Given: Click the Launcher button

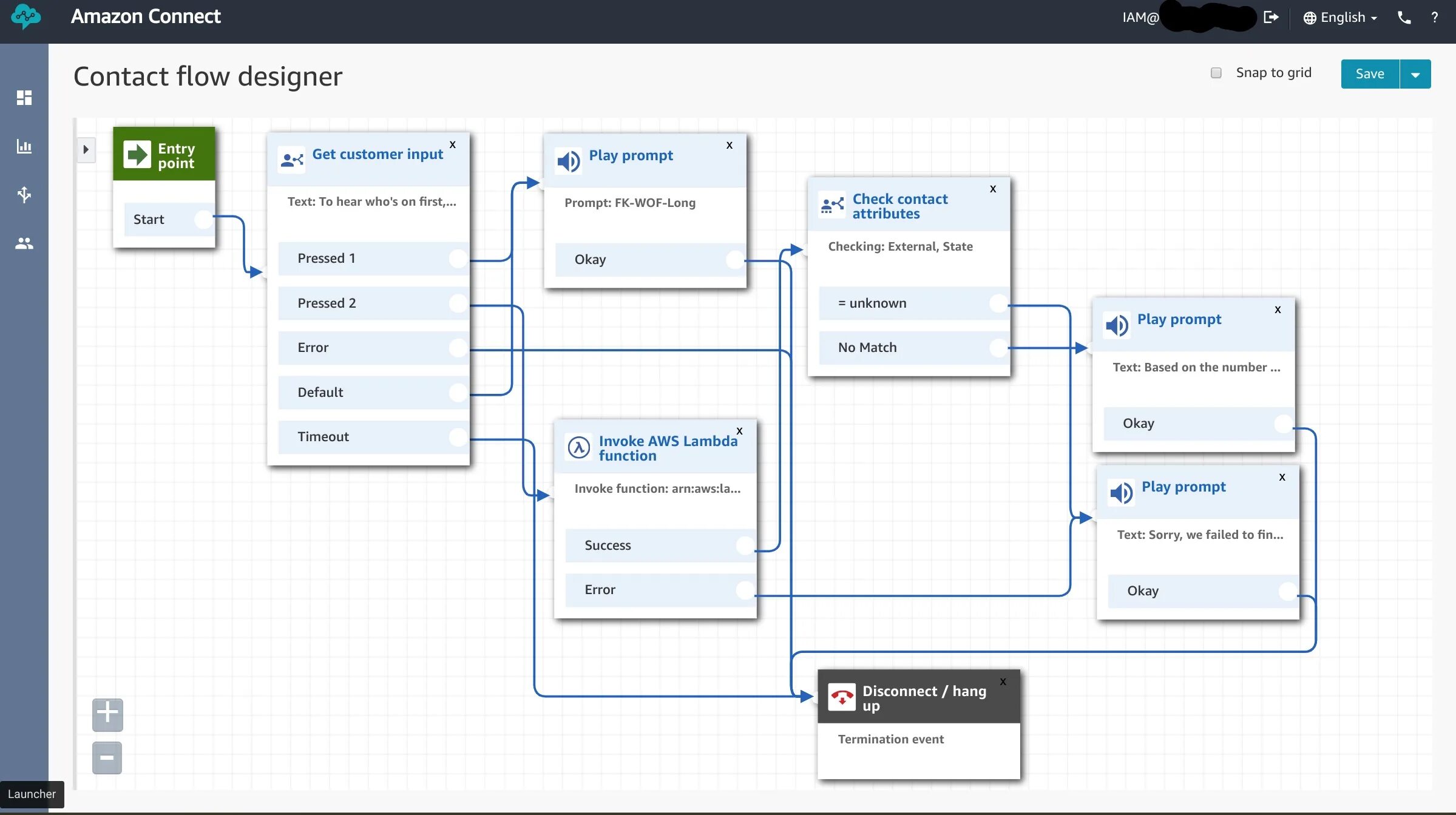Looking at the screenshot, I should pos(32,794).
